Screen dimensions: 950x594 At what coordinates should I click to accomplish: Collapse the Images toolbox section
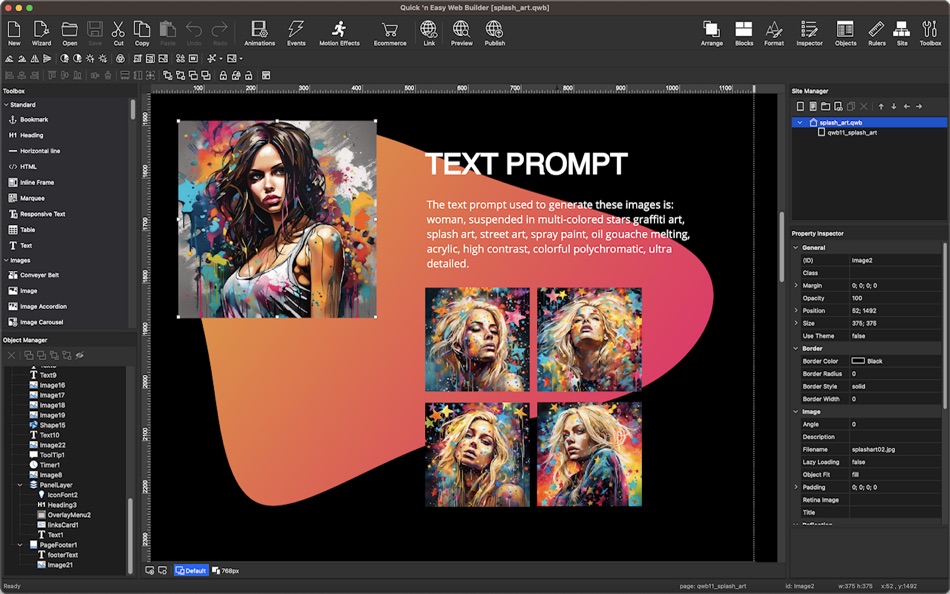(7, 261)
